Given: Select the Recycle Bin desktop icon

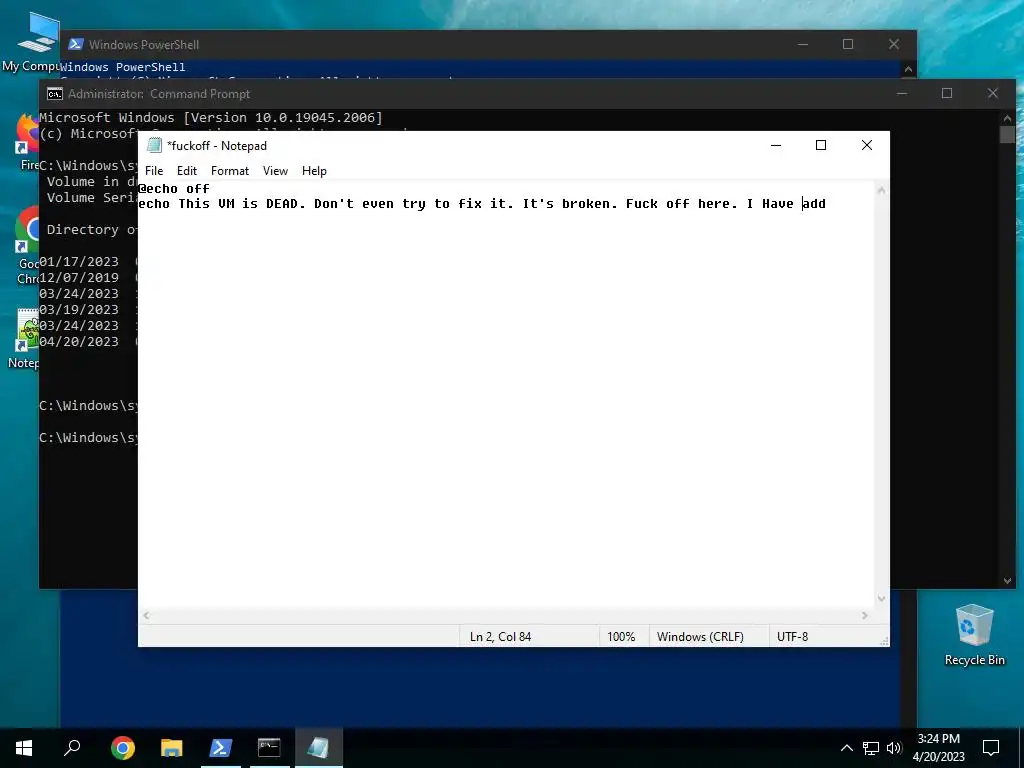Looking at the screenshot, I should [974, 635].
